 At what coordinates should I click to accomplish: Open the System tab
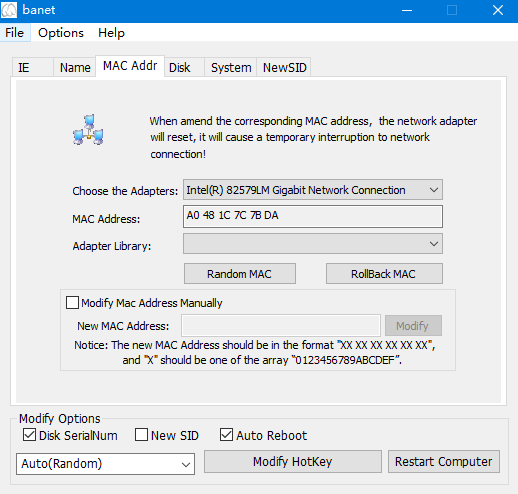pos(231,67)
